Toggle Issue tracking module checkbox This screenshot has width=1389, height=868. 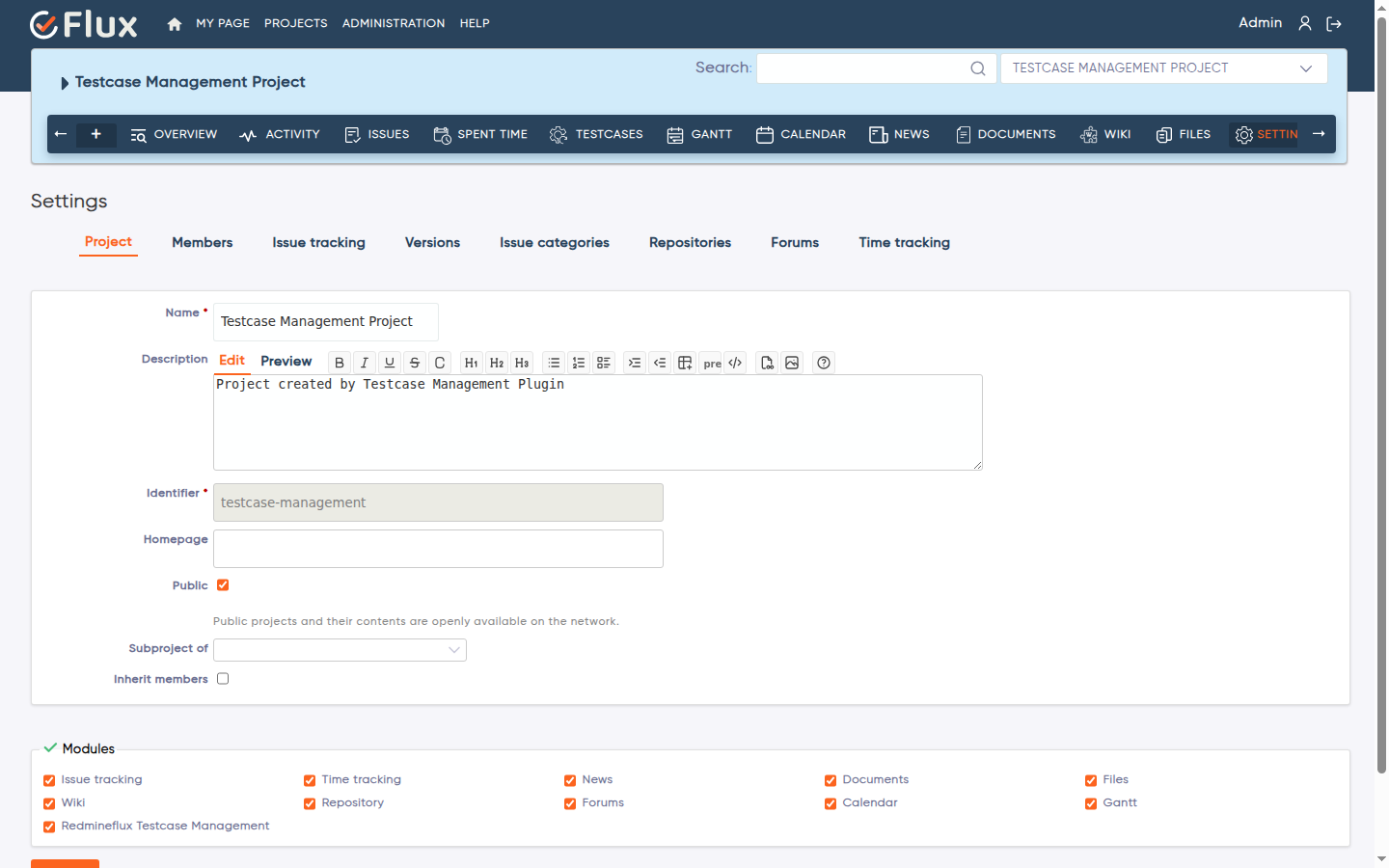tap(49, 780)
